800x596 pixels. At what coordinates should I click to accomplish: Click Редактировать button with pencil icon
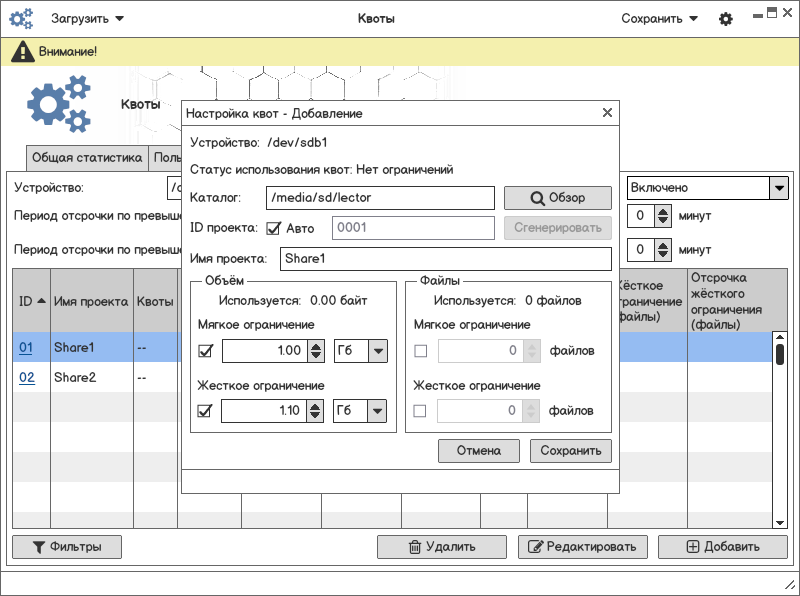tap(582, 547)
